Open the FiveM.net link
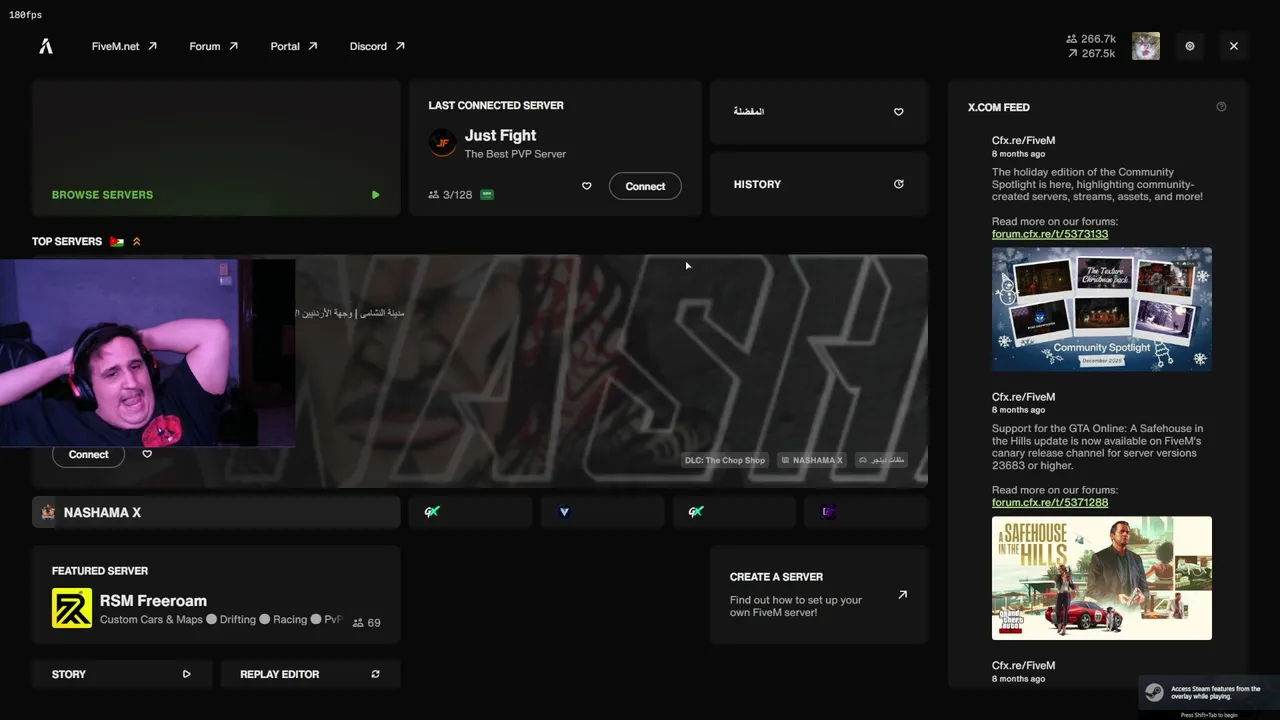Viewport: 1280px width, 720px height. point(124,46)
